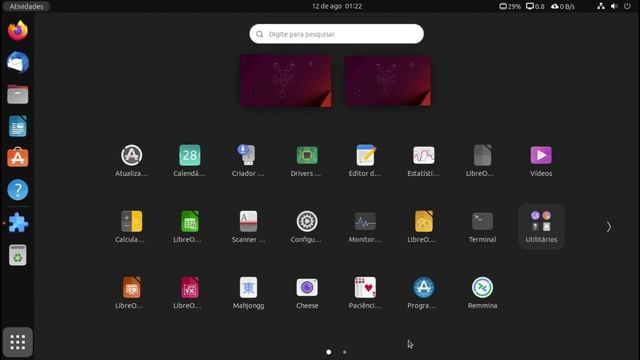This screenshot has height=360, width=640.
Task: Launch the Atualiza... software updater app
Action: [131, 160]
